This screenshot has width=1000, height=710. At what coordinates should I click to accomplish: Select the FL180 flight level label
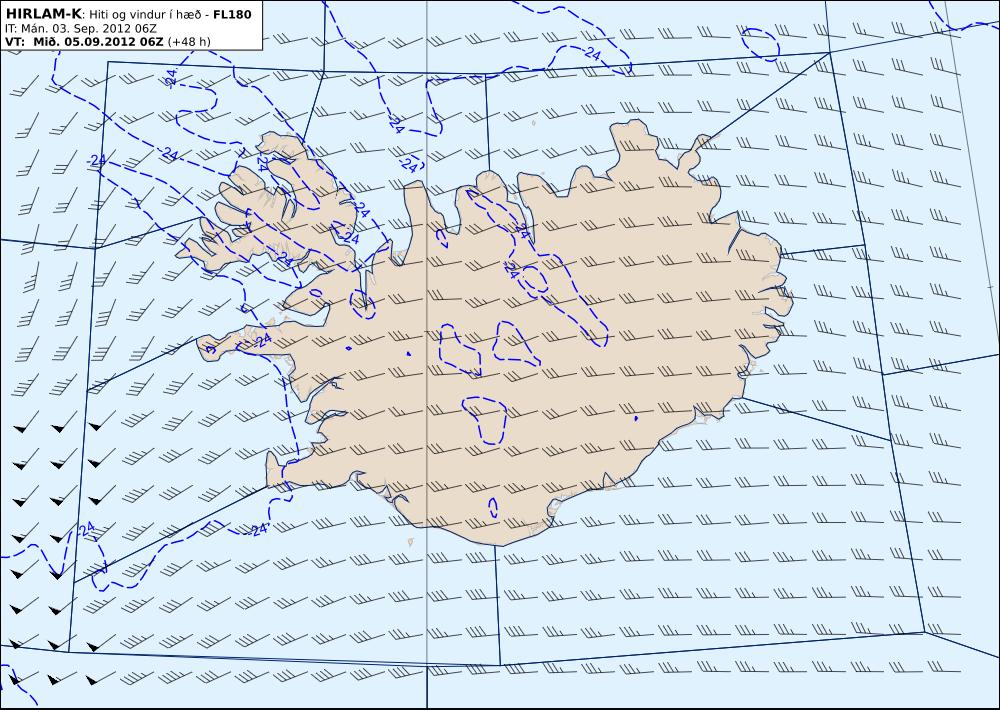pyautogui.click(x=232, y=15)
